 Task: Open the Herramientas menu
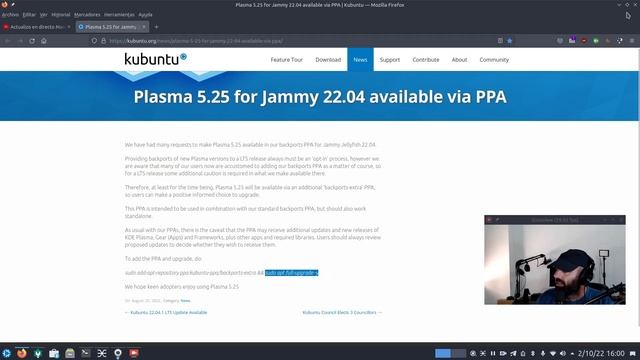[119, 15]
